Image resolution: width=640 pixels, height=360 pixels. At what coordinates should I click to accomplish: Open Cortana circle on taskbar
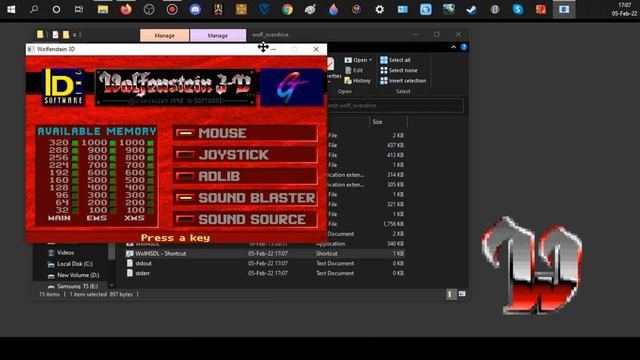pos(56,9)
